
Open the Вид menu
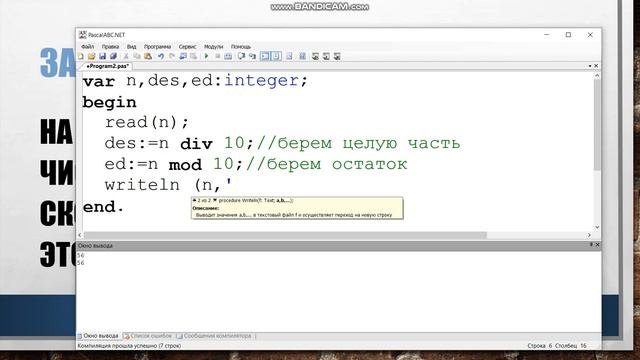(131, 47)
